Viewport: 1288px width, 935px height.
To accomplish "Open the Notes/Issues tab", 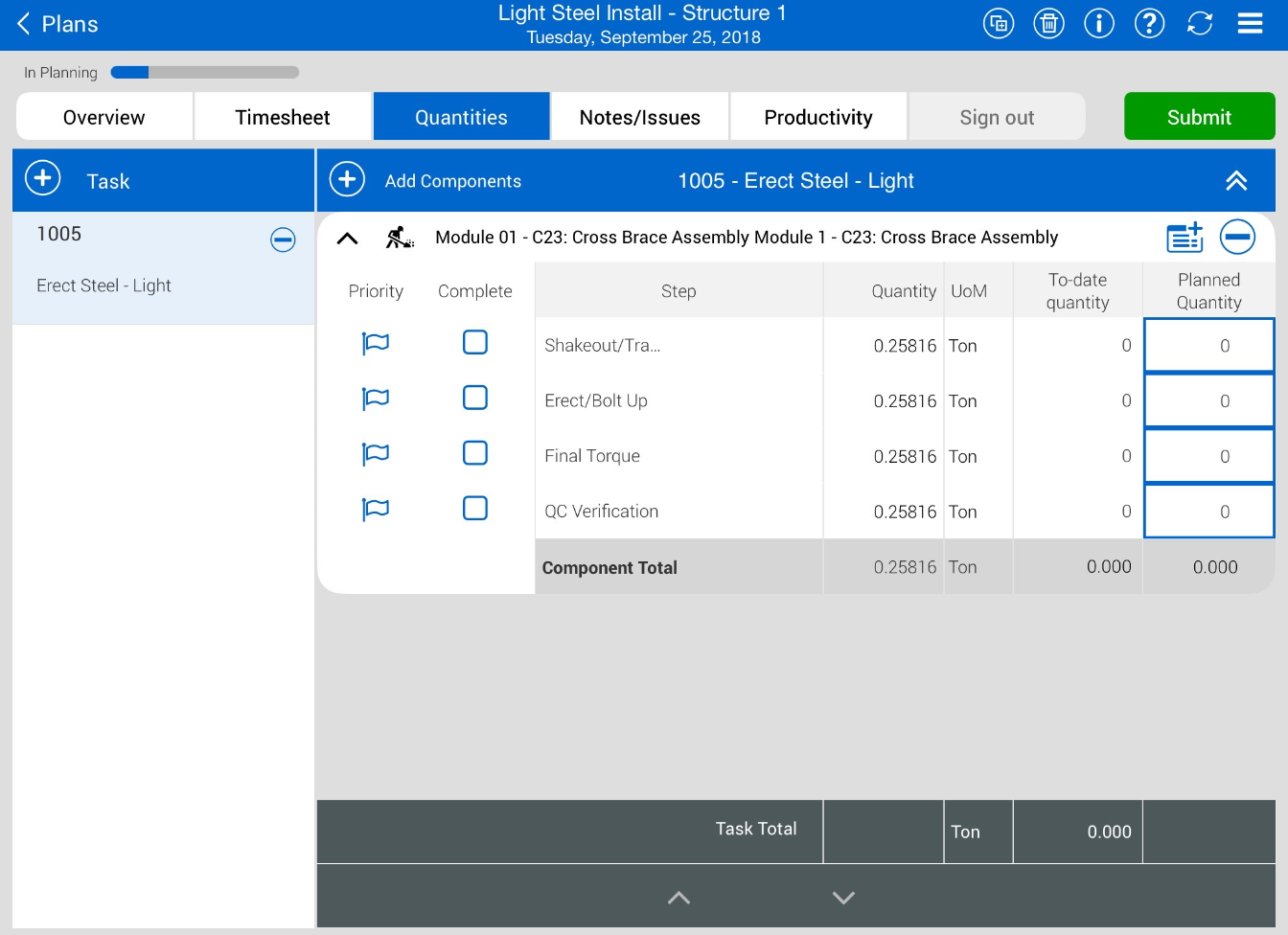I will (x=639, y=117).
